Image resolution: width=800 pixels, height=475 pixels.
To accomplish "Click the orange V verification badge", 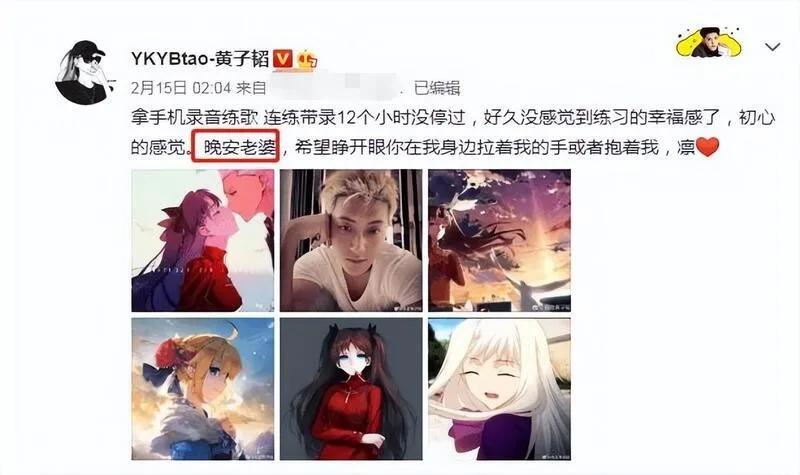I will 283,59.
